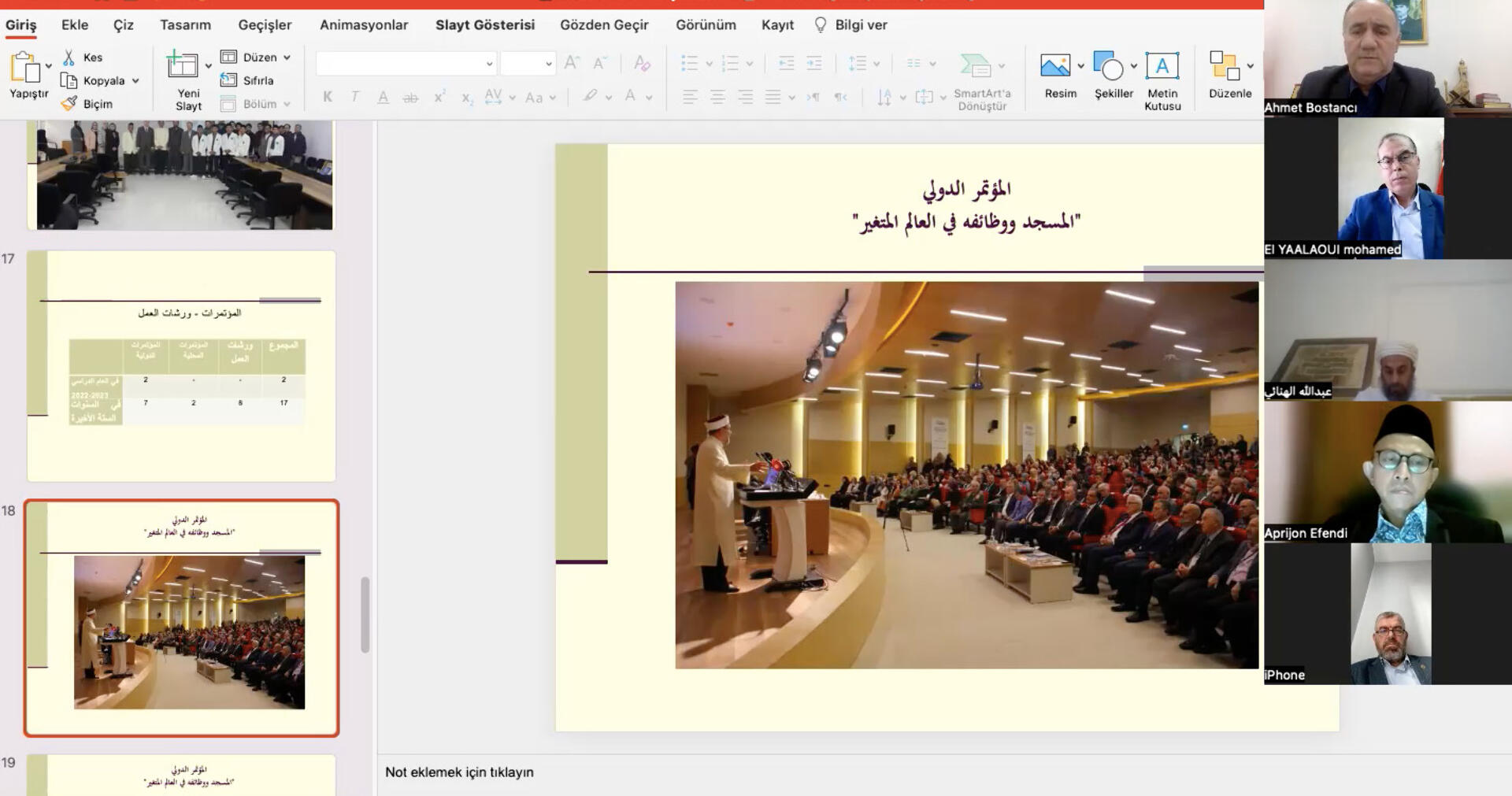
Task: Click the SmartArt'a Dönüştür icon
Action: [976, 65]
